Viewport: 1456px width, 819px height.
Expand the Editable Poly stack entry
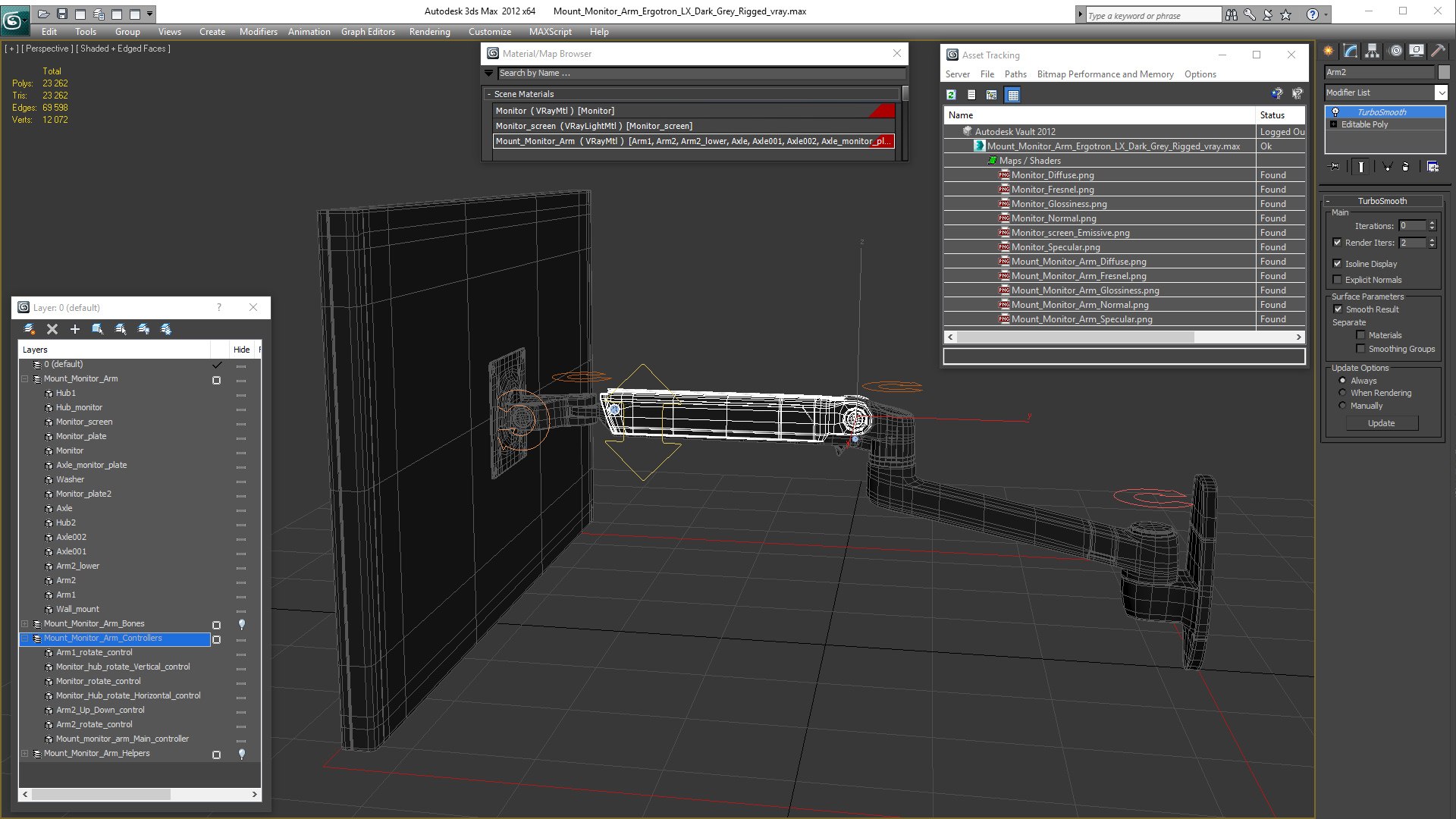(1334, 124)
